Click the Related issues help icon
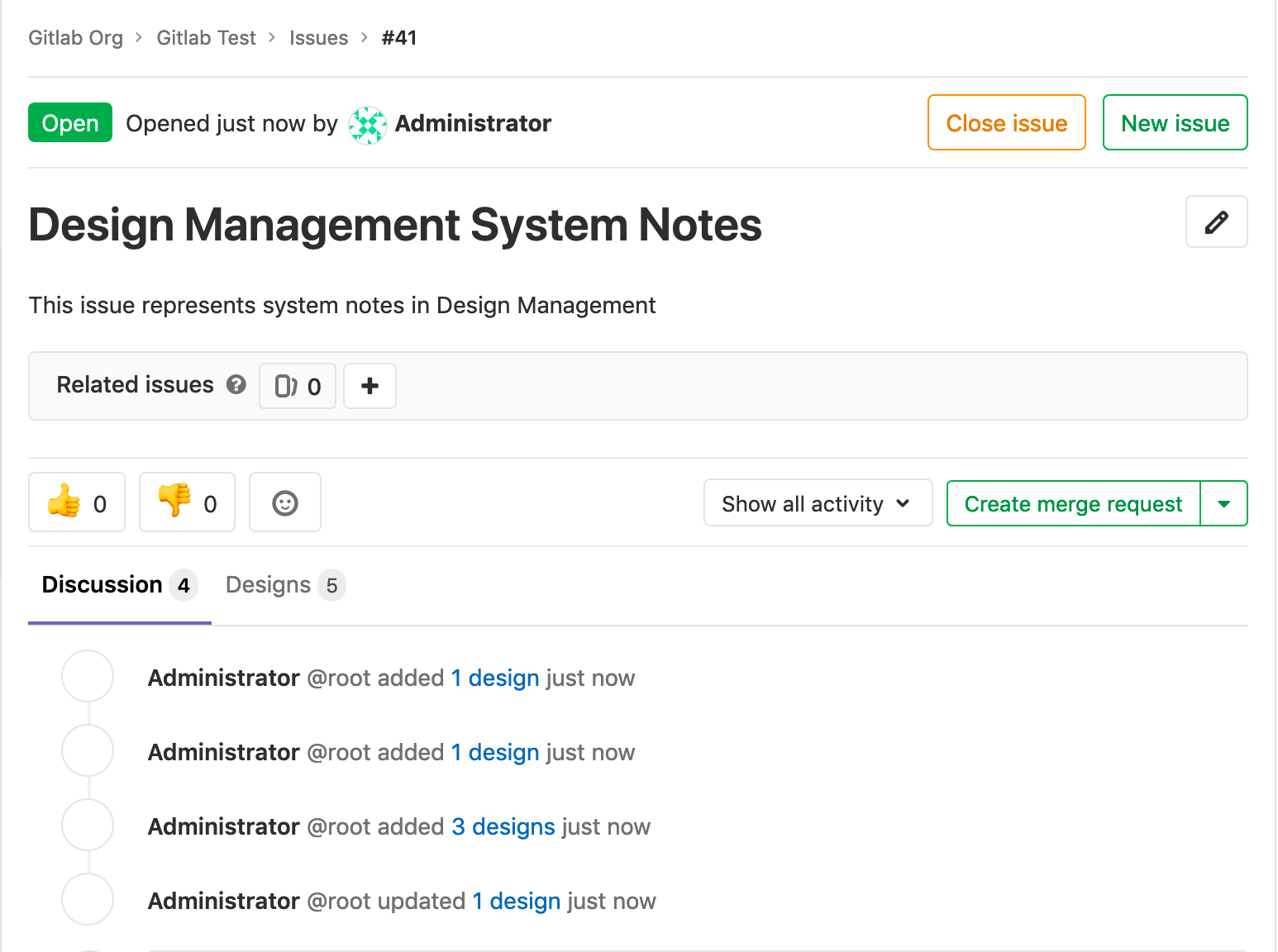This screenshot has height=952, width=1278. click(x=236, y=385)
